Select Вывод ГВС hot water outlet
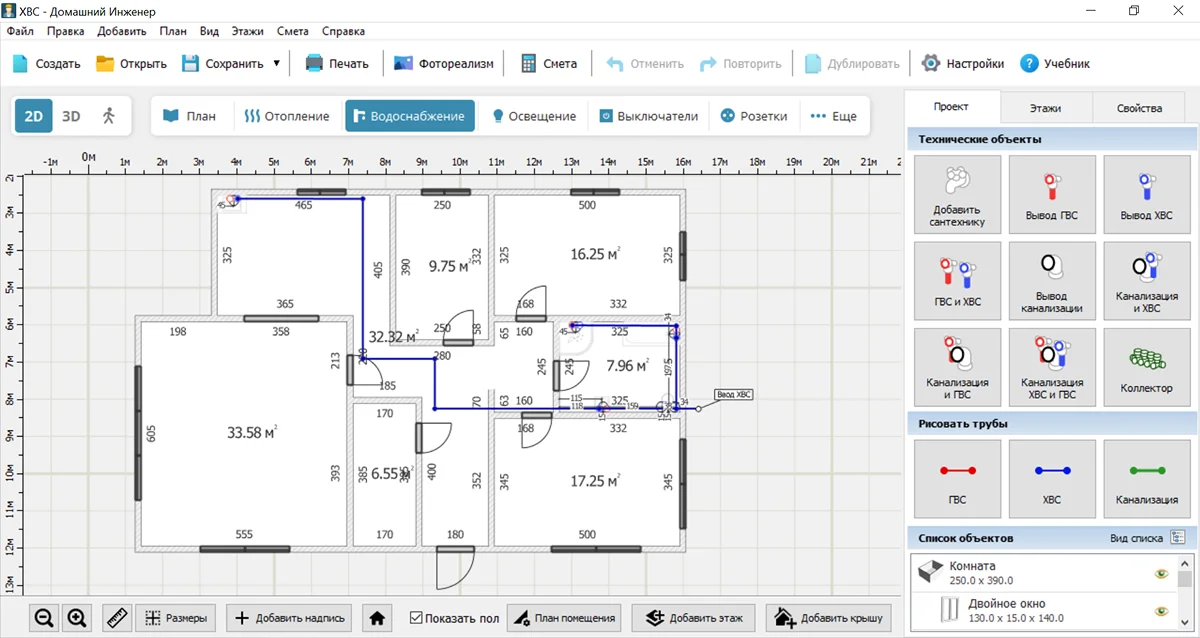This screenshot has width=1200, height=638. pos(1051,194)
